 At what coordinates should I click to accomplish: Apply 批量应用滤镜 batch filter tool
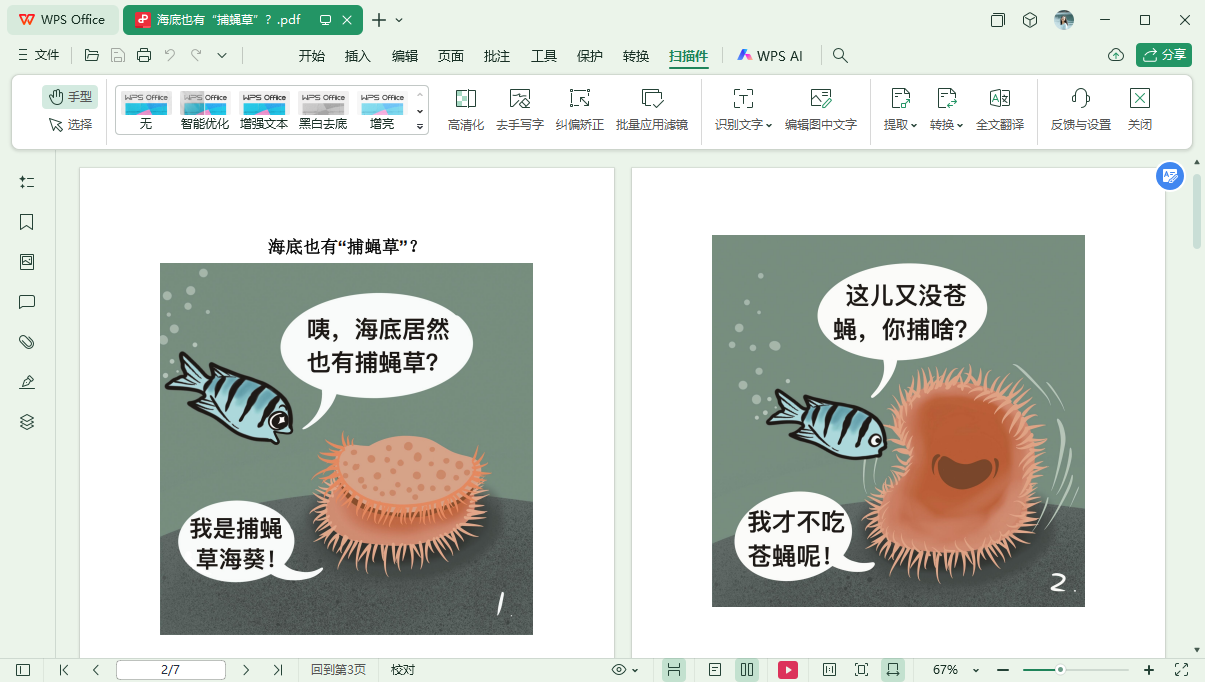[x=652, y=108]
